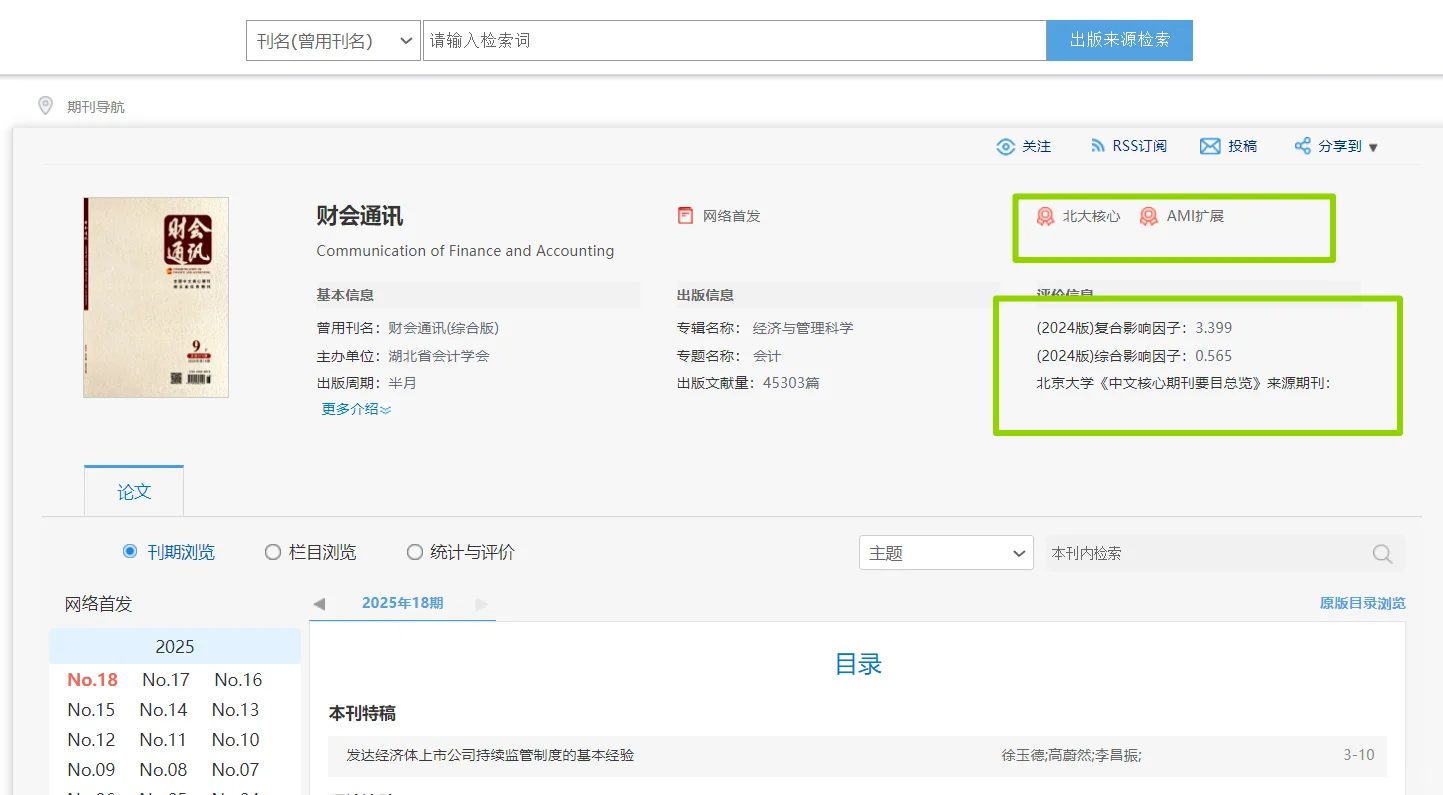Open article 发达经济体上市公司持续监管制度的基本经验
1443x795 pixels.
coord(490,755)
